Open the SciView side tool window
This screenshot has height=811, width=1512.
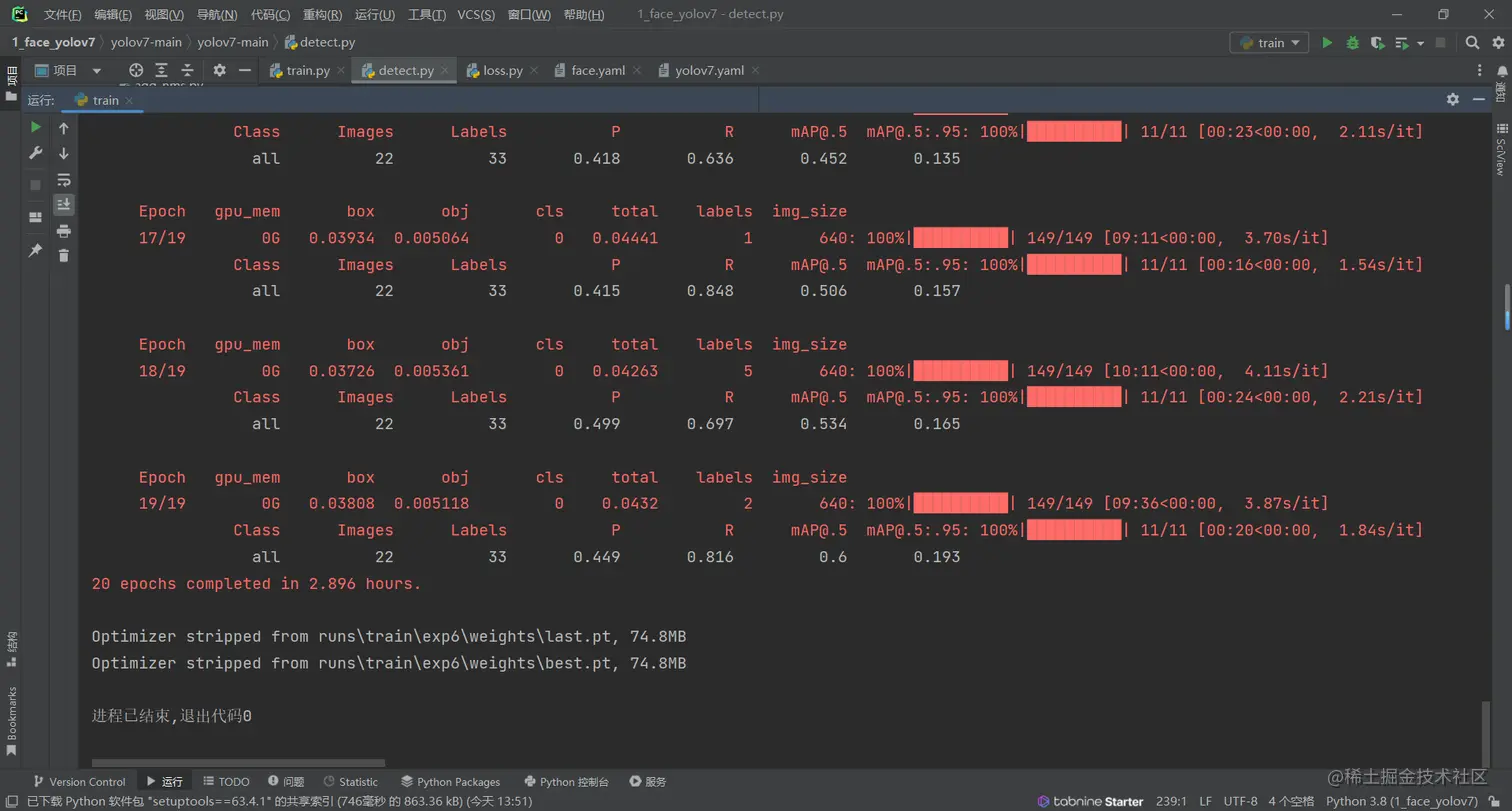pyautogui.click(x=1501, y=150)
